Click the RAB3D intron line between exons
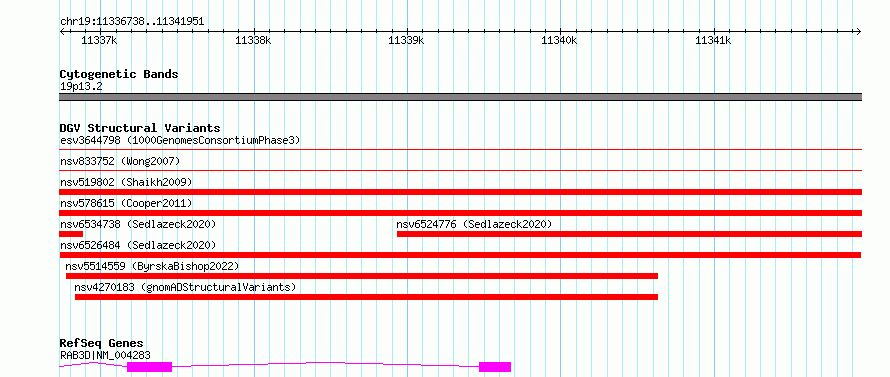 point(325,363)
